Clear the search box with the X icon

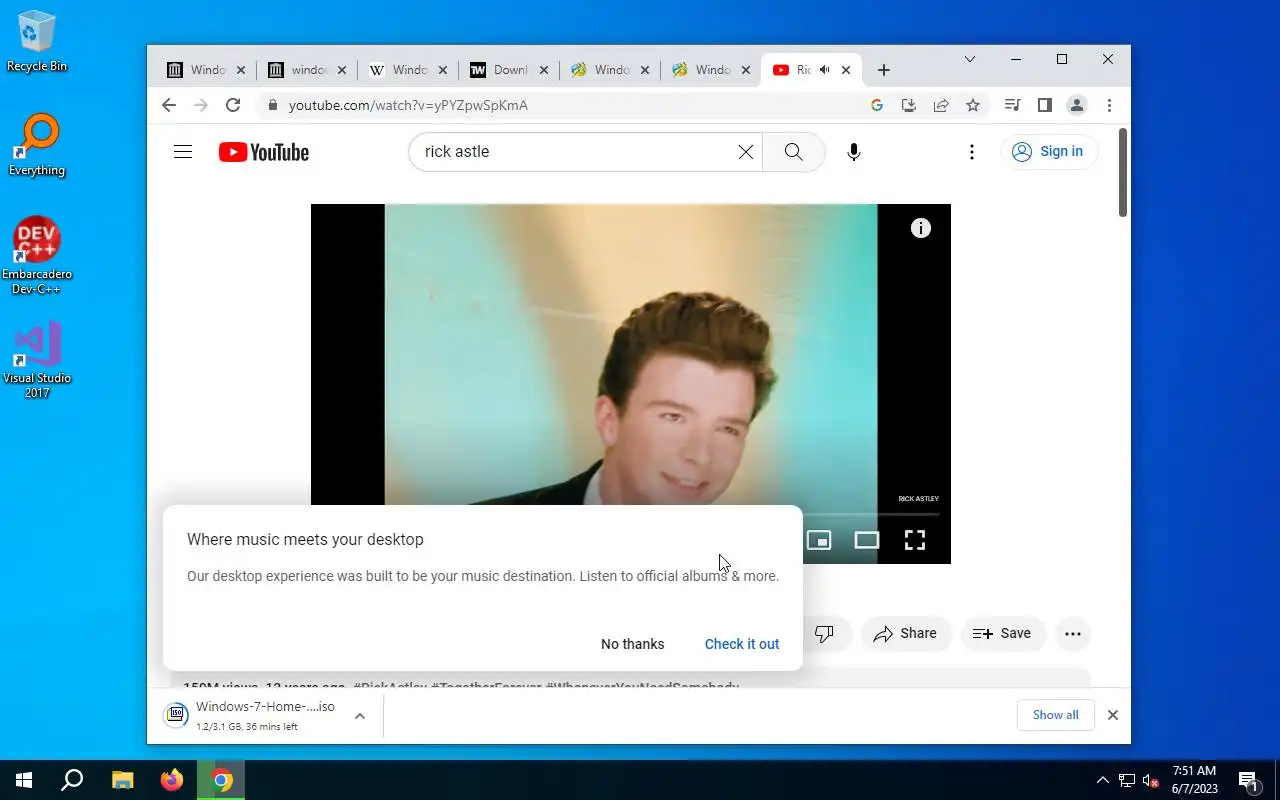coord(746,152)
